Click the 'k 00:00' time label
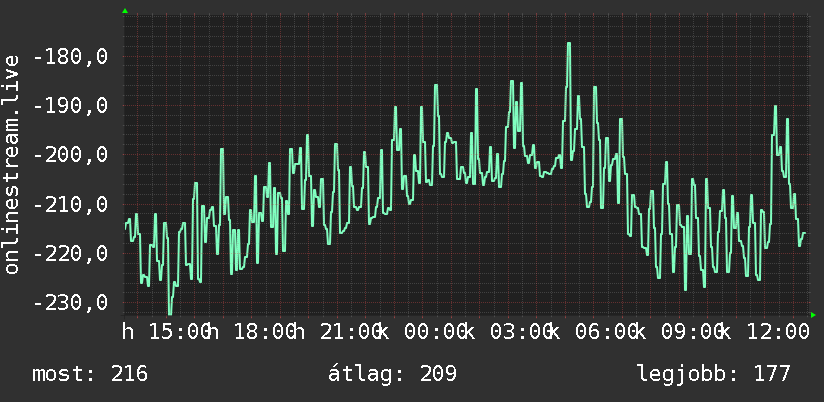 tap(423, 332)
